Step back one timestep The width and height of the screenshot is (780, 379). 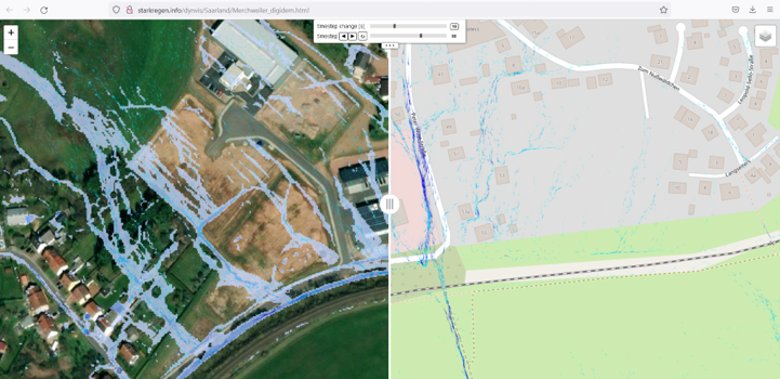point(343,36)
